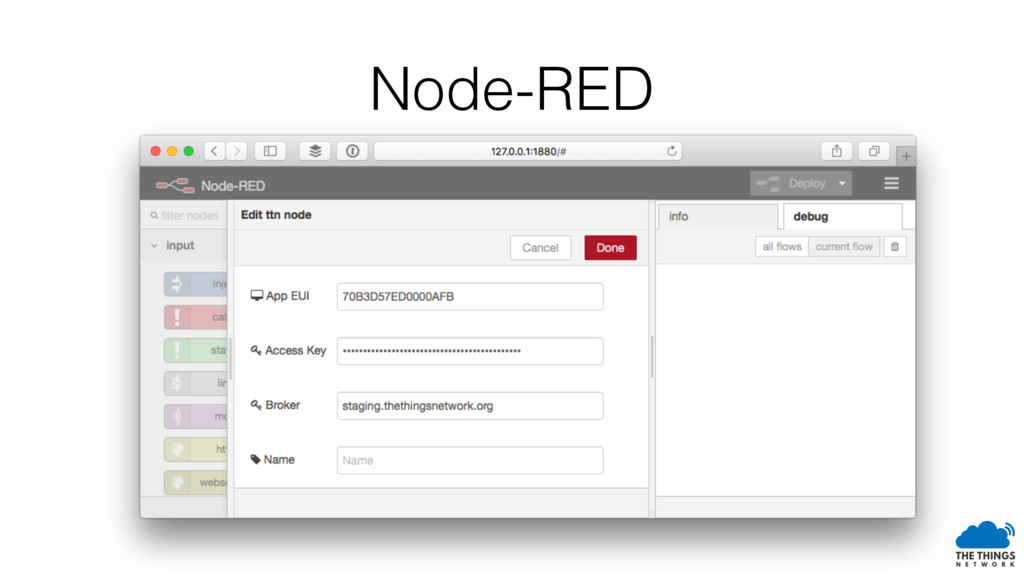Open a new tab with plus icon
Image resolution: width=1024 pixels, height=576 pixels.
click(906, 156)
